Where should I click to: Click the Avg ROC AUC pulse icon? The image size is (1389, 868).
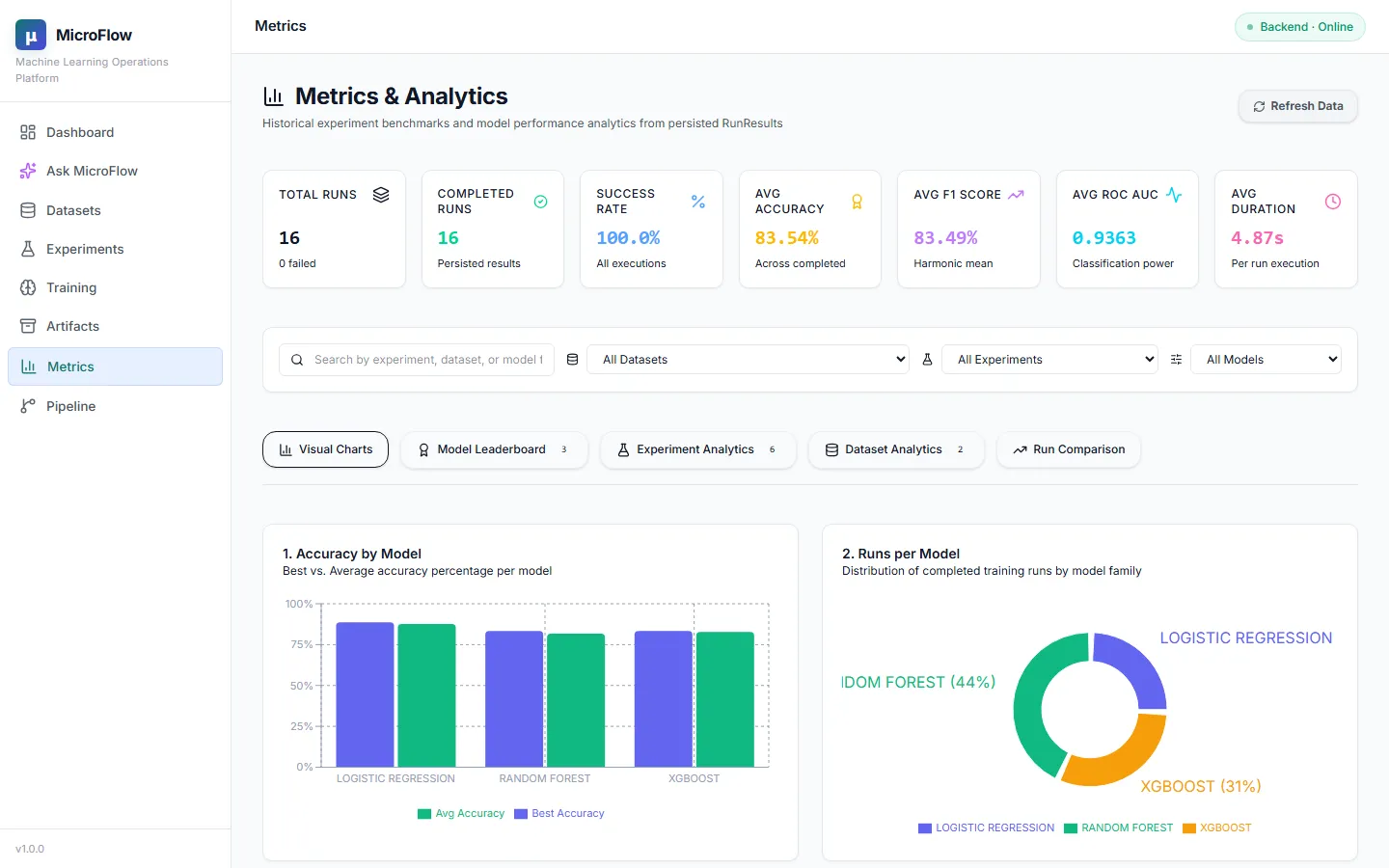coord(1174,195)
